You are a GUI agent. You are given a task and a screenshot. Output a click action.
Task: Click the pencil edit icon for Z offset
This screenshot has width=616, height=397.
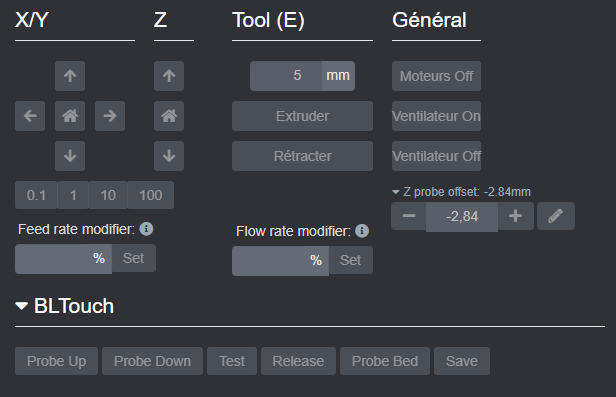pos(556,216)
